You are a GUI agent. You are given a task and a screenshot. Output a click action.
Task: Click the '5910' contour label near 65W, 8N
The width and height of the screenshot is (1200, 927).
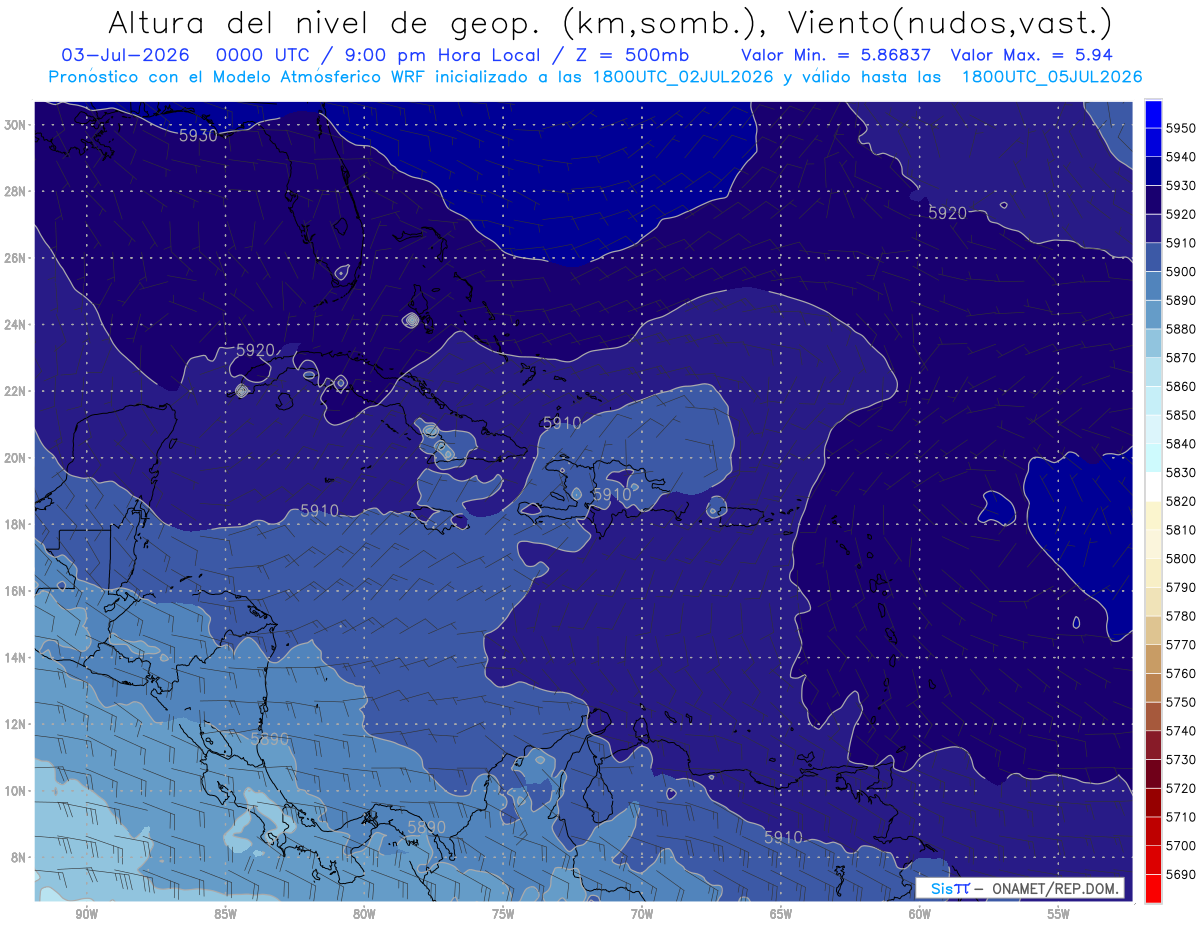(783, 837)
